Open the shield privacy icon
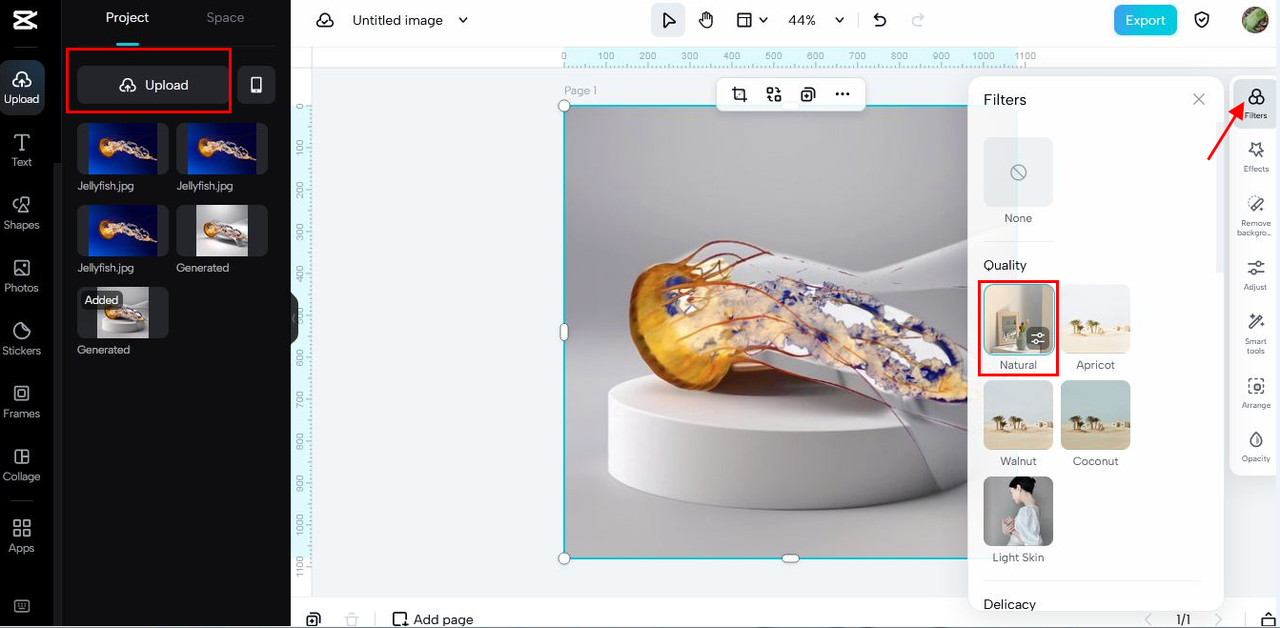The image size is (1280, 628). coord(1203,20)
